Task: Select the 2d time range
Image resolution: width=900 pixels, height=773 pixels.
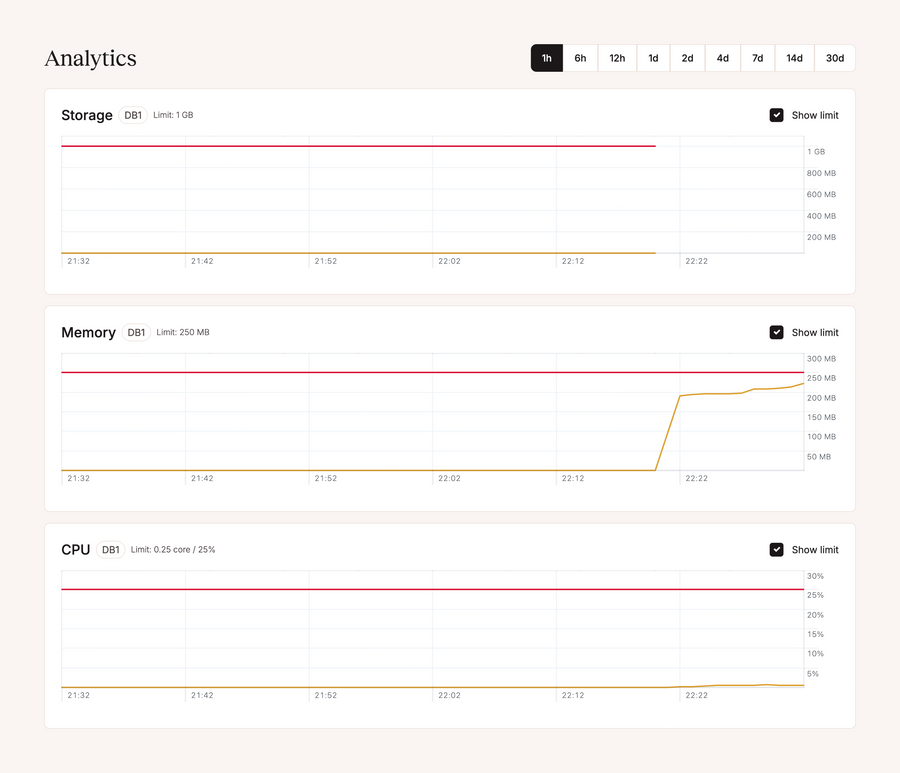Action: pyautogui.click(x=688, y=58)
